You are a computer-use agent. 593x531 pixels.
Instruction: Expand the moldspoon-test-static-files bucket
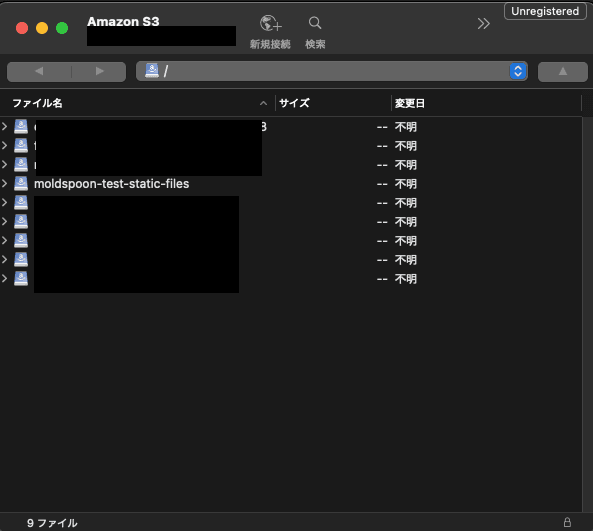coord(5,183)
